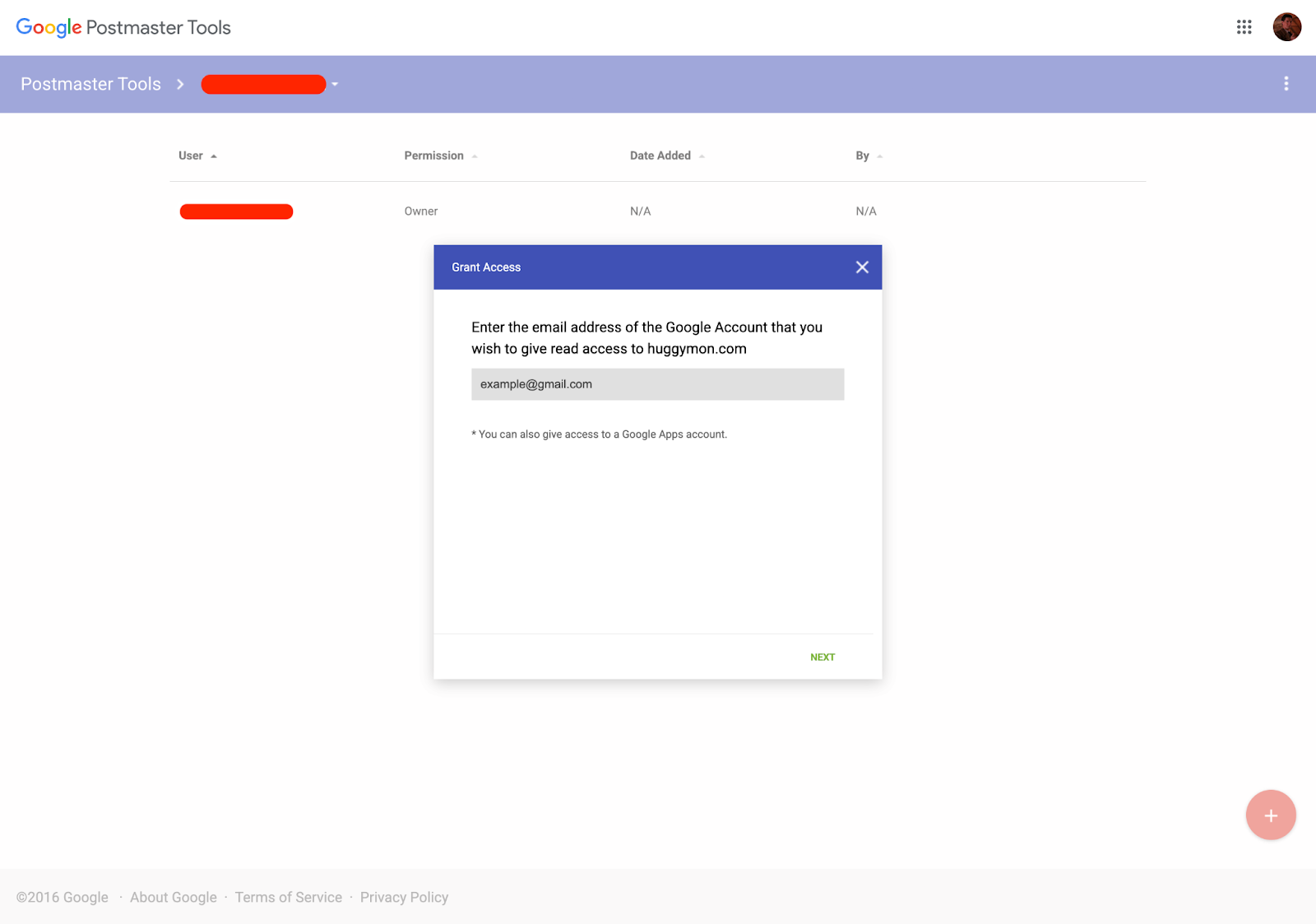Open the About Google footer link
Image resolution: width=1316 pixels, height=924 pixels.
click(x=174, y=898)
